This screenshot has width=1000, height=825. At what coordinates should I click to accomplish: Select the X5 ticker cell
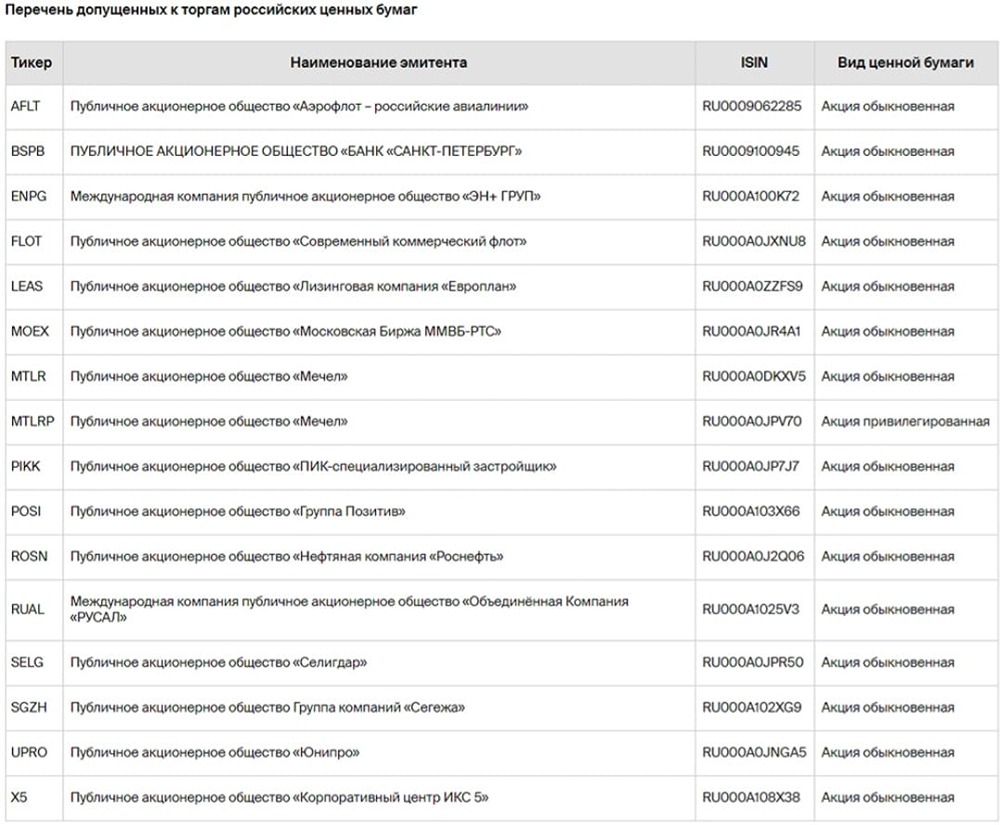pos(19,797)
